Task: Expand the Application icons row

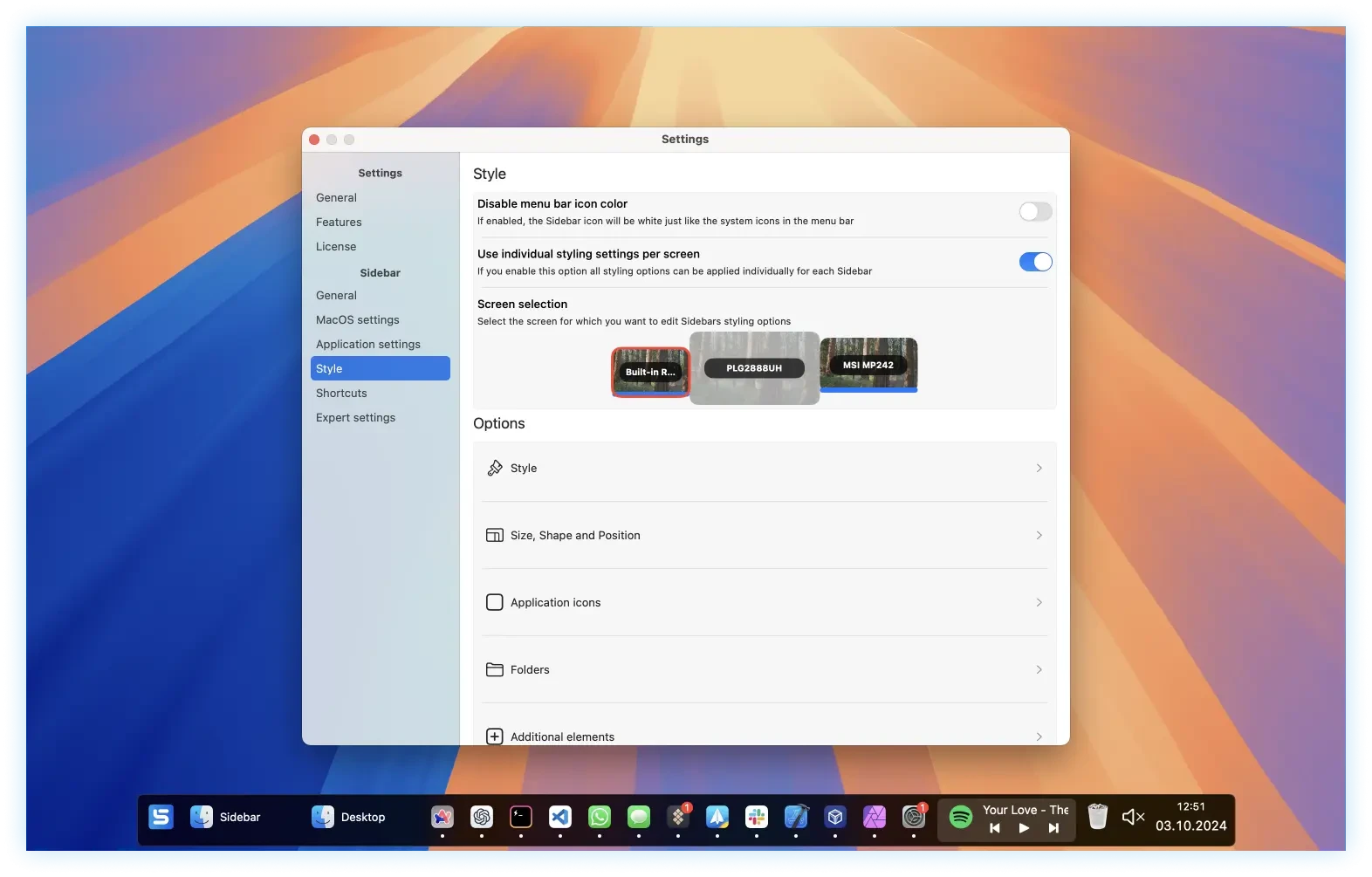Action: (x=764, y=603)
